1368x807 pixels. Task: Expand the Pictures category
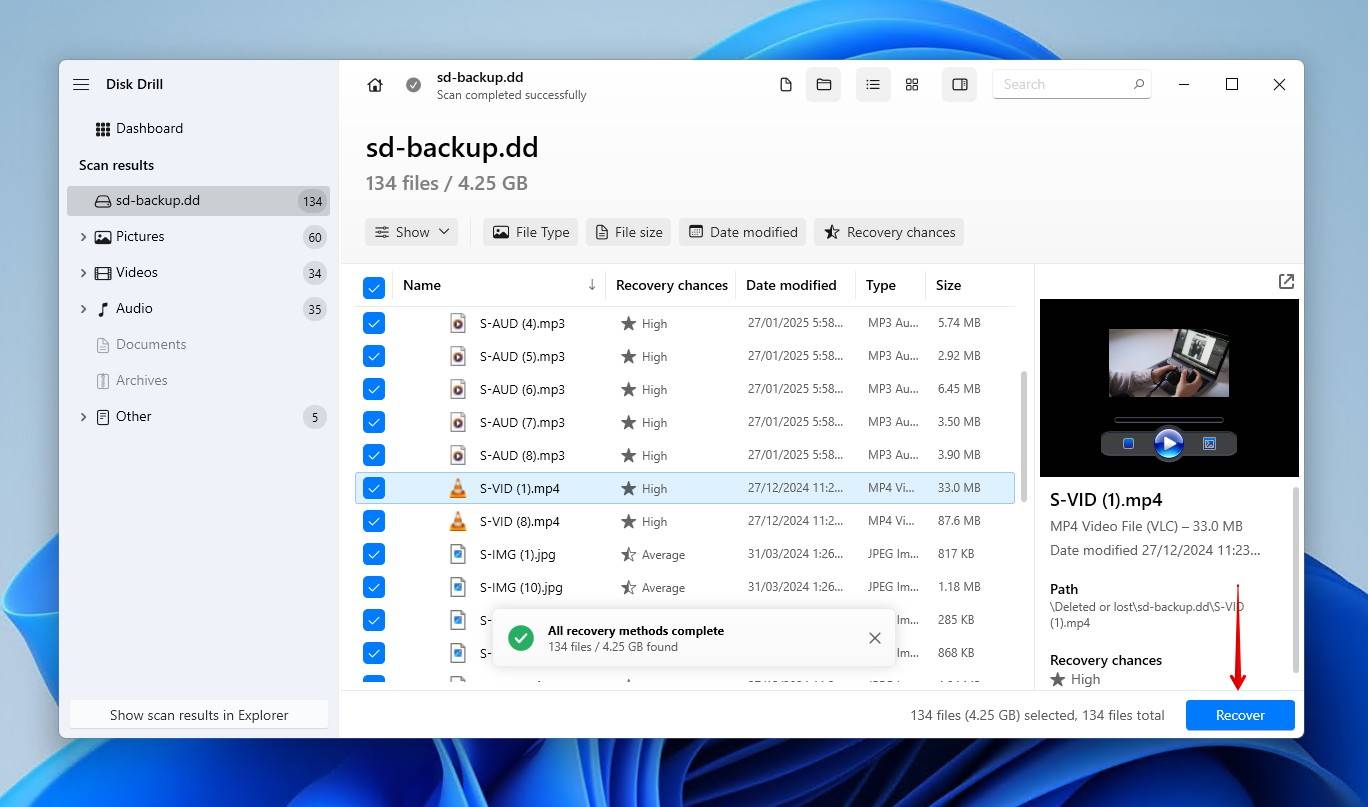pyautogui.click(x=84, y=236)
